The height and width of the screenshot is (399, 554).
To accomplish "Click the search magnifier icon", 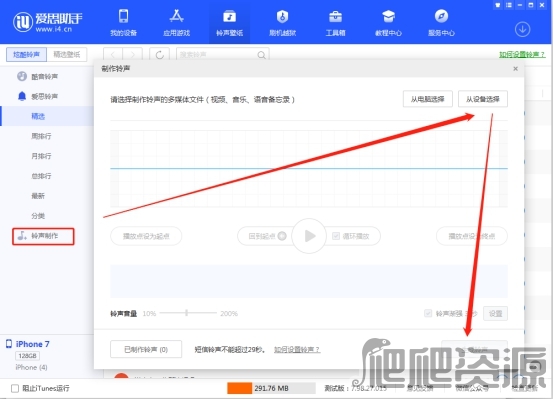I will coord(261,55).
